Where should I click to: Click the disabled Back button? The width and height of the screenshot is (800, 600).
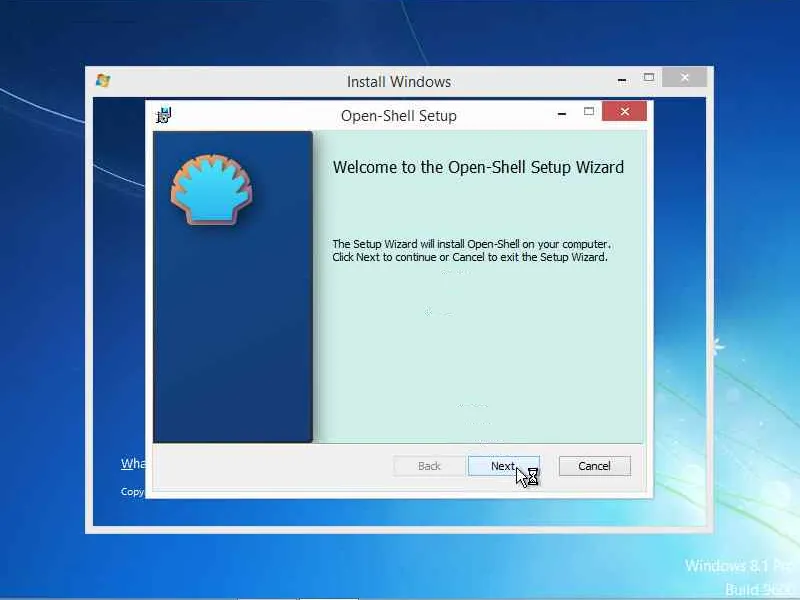click(x=429, y=466)
